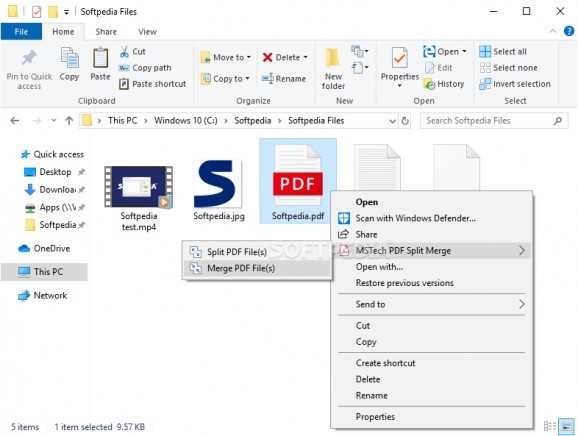Image resolution: width=578 pixels, height=436 pixels.
Task: Open the Delete dropdown in ribbon
Action: (285, 57)
